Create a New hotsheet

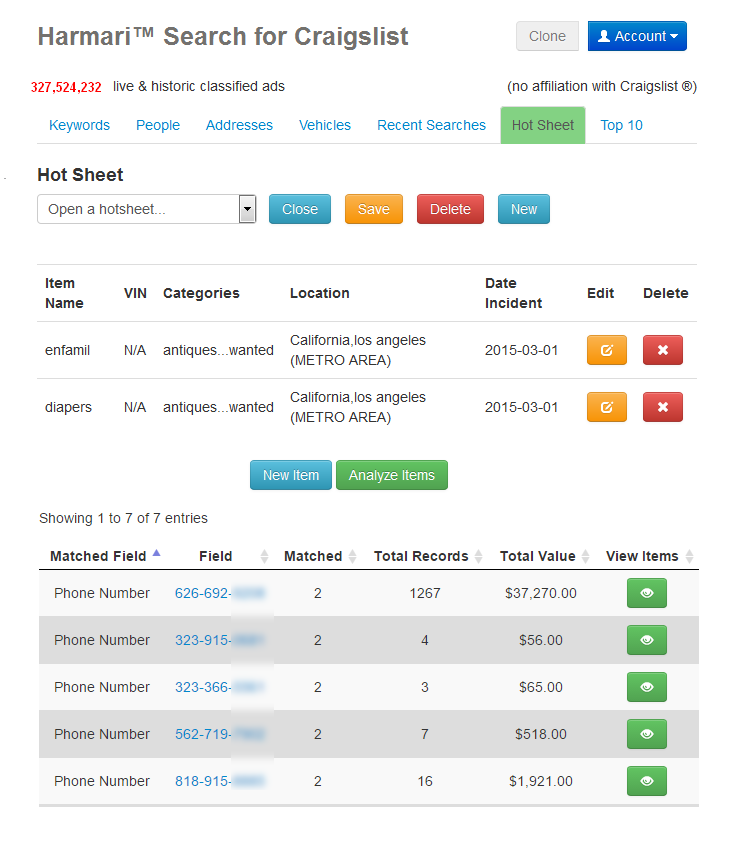tap(524, 209)
